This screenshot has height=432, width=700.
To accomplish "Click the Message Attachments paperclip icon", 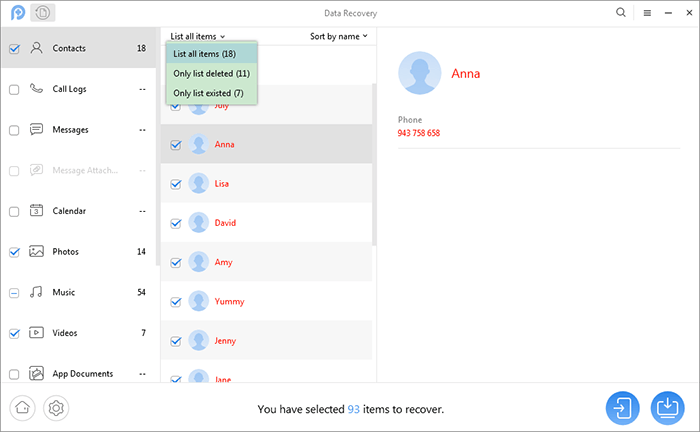I will tap(36, 170).
